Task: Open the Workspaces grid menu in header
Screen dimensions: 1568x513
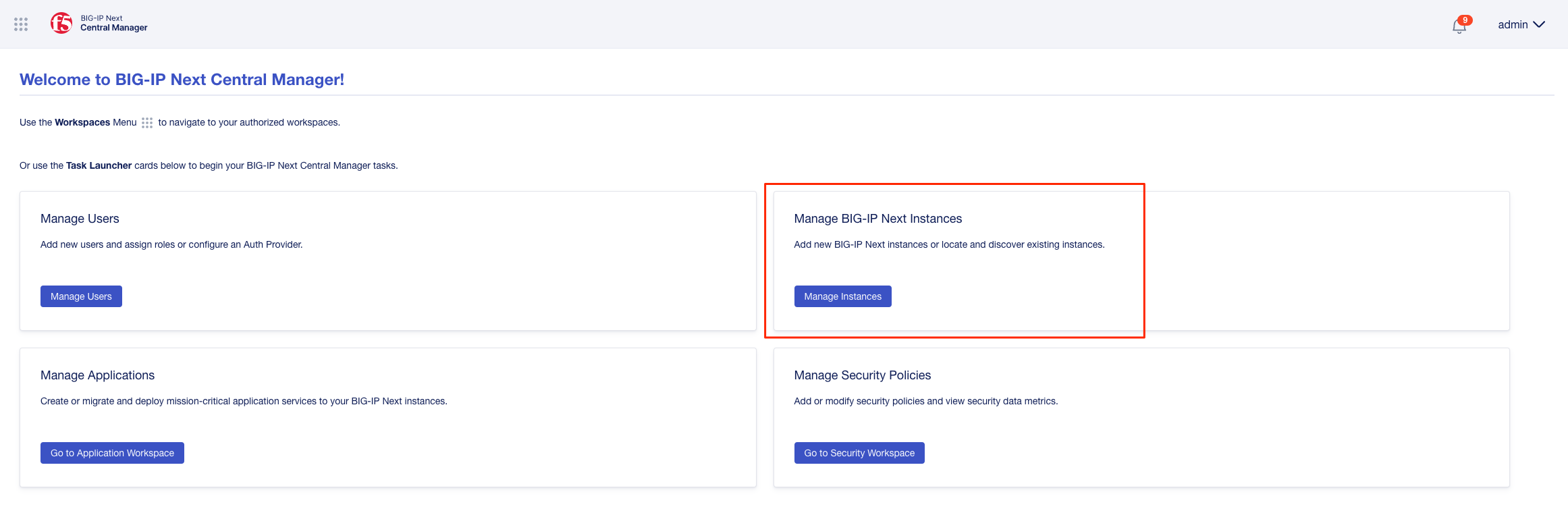Action: pos(21,24)
